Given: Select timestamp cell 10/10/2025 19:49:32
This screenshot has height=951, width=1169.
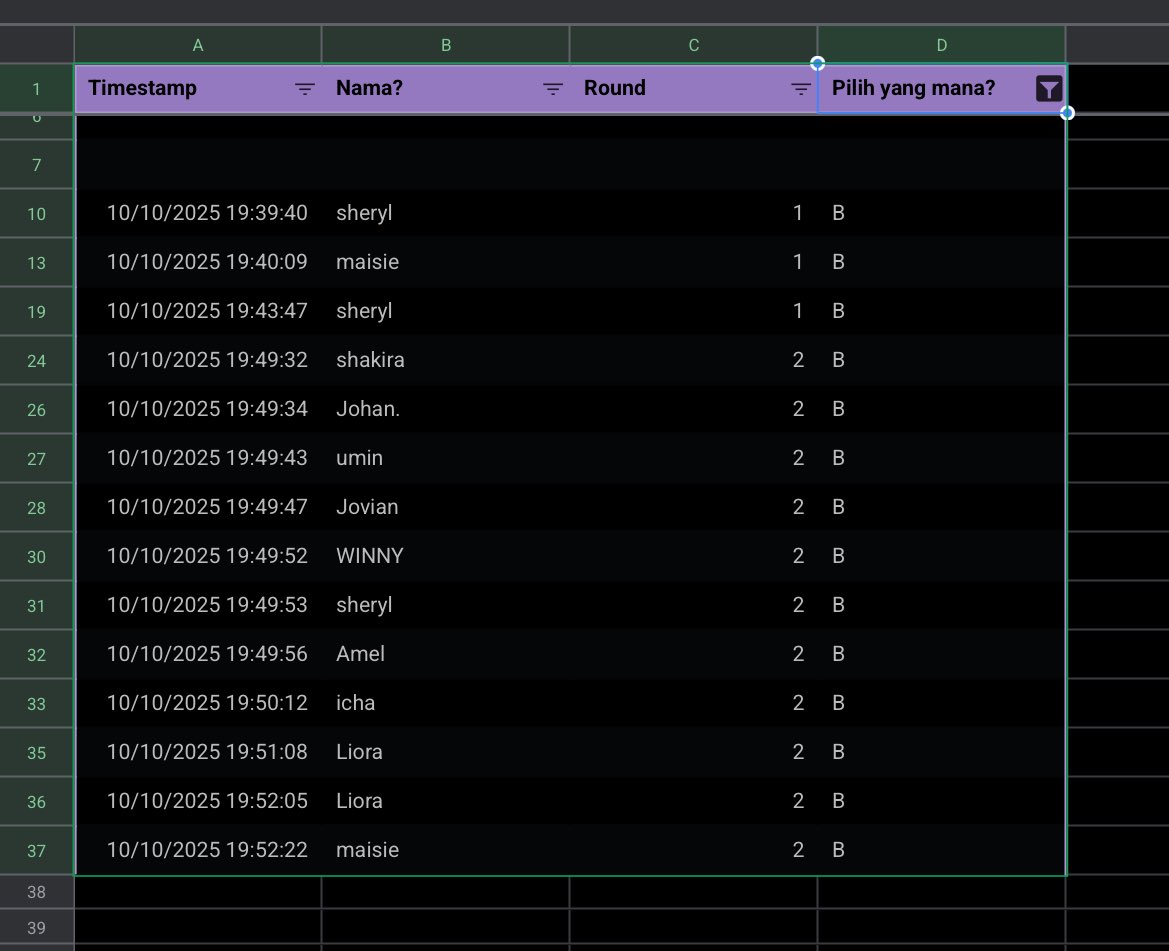Looking at the screenshot, I should [198, 360].
